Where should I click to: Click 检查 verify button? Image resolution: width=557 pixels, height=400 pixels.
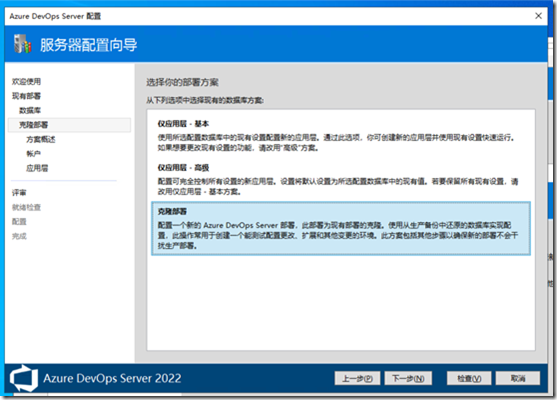pyautogui.click(x=469, y=378)
